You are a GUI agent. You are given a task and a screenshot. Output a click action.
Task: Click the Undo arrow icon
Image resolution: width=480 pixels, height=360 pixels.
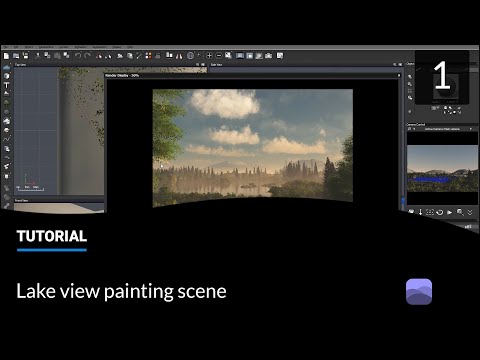click(78, 56)
